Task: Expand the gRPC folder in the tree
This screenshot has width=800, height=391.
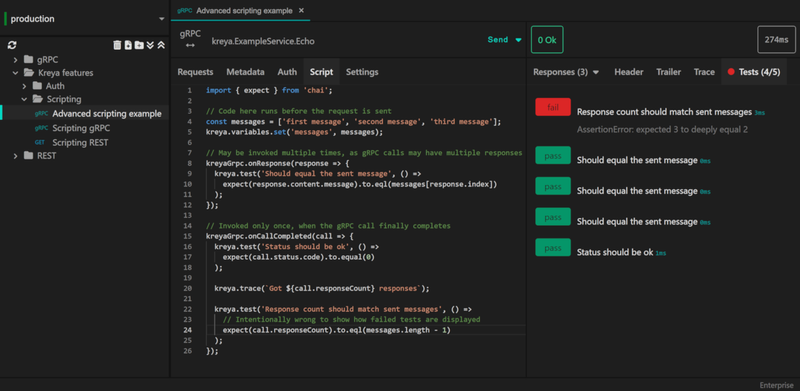Action: (x=15, y=59)
